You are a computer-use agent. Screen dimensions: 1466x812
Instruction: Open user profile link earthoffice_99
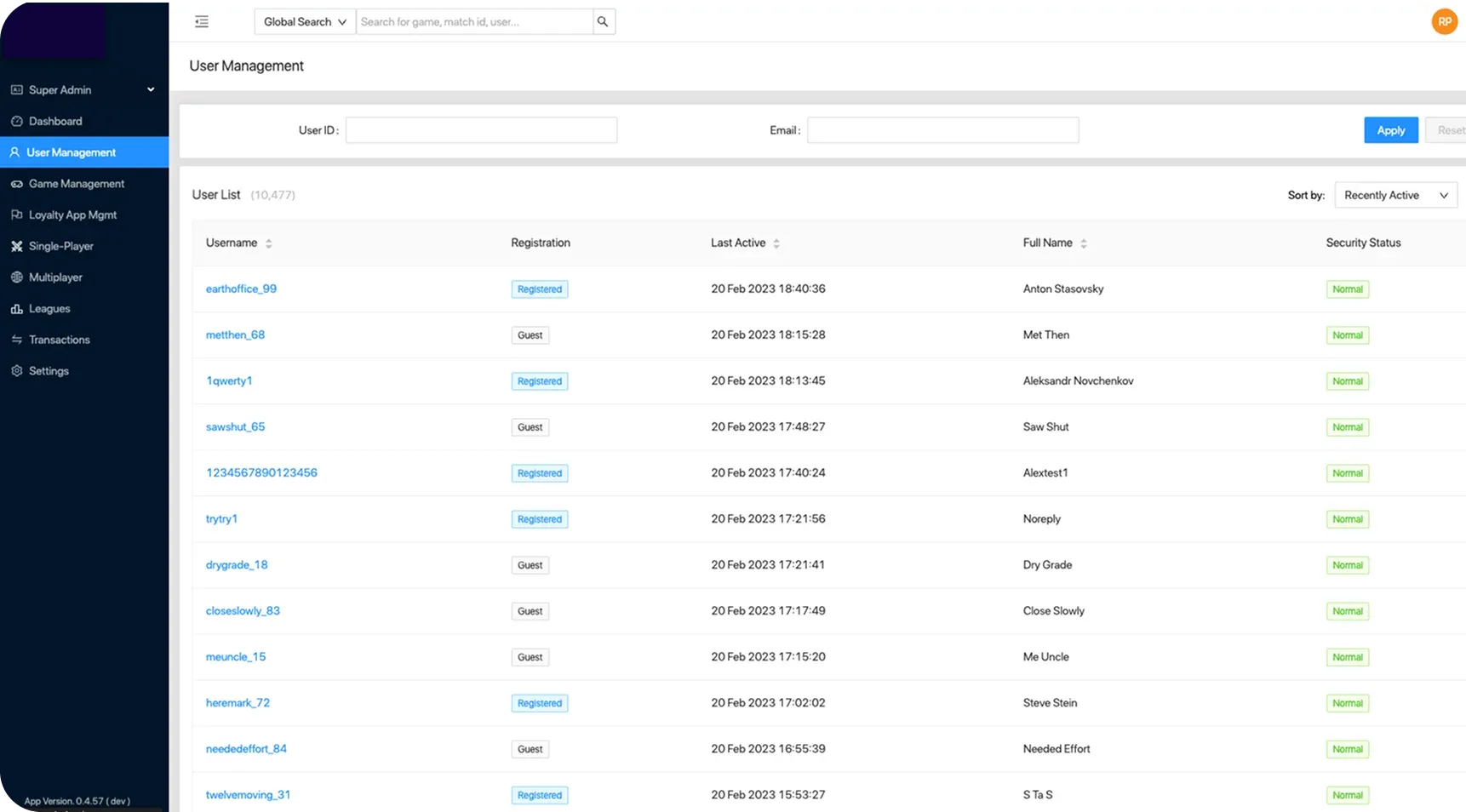point(241,289)
